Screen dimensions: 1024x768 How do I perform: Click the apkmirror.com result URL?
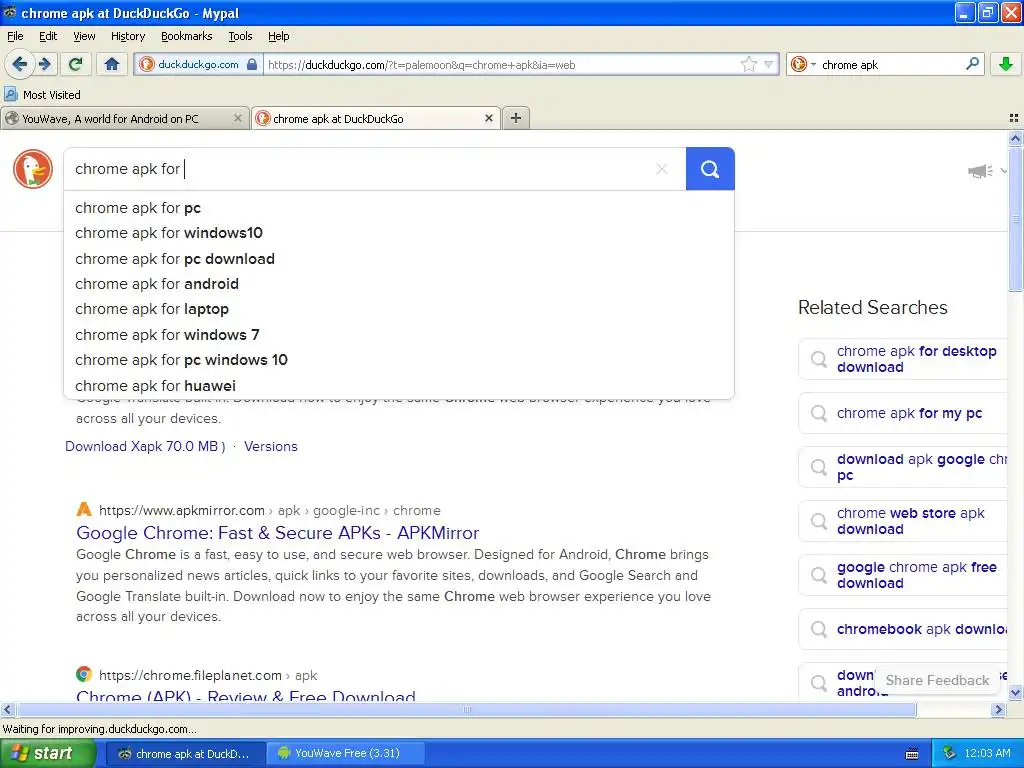click(x=270, y=510)
